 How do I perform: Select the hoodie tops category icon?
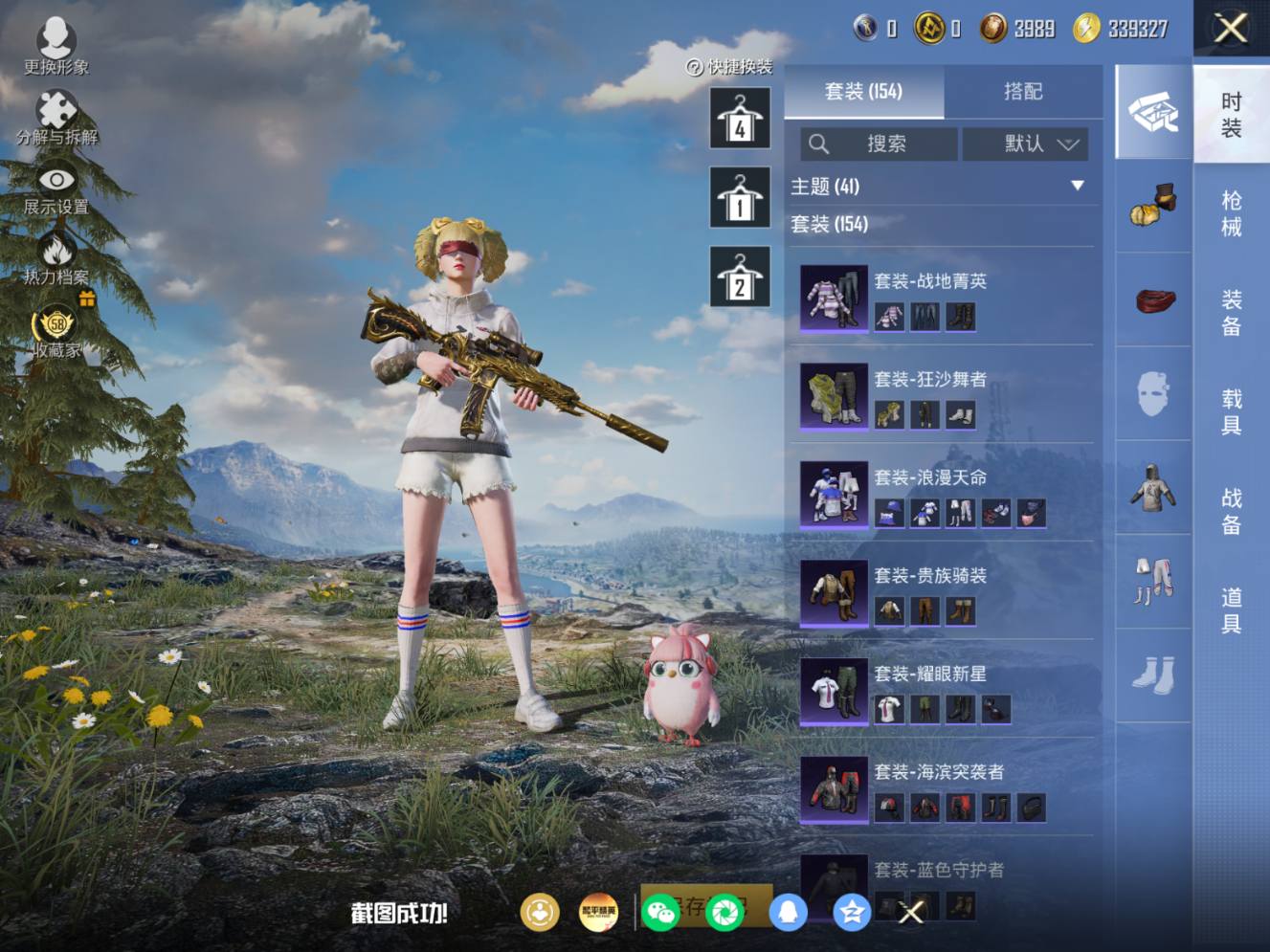[1154, 487]
